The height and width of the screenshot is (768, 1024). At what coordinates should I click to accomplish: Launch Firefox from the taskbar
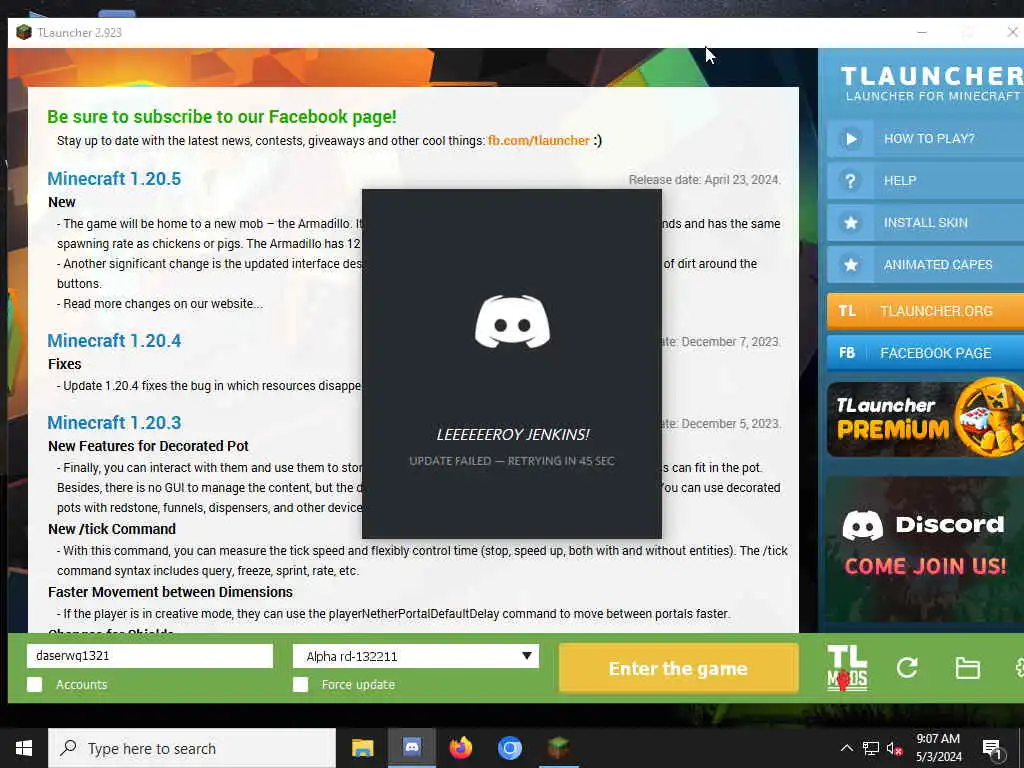click(x=460, y=747)
